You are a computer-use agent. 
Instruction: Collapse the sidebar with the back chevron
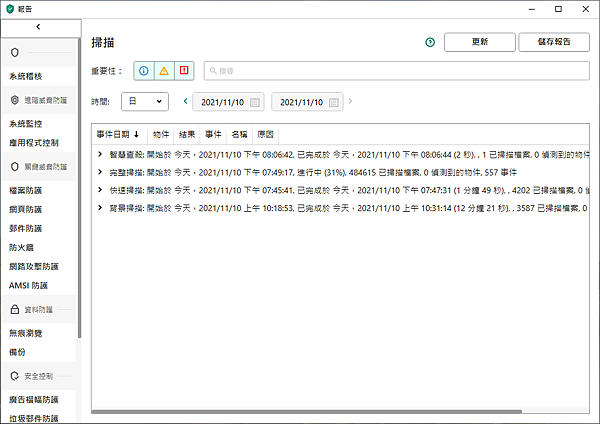38,27
